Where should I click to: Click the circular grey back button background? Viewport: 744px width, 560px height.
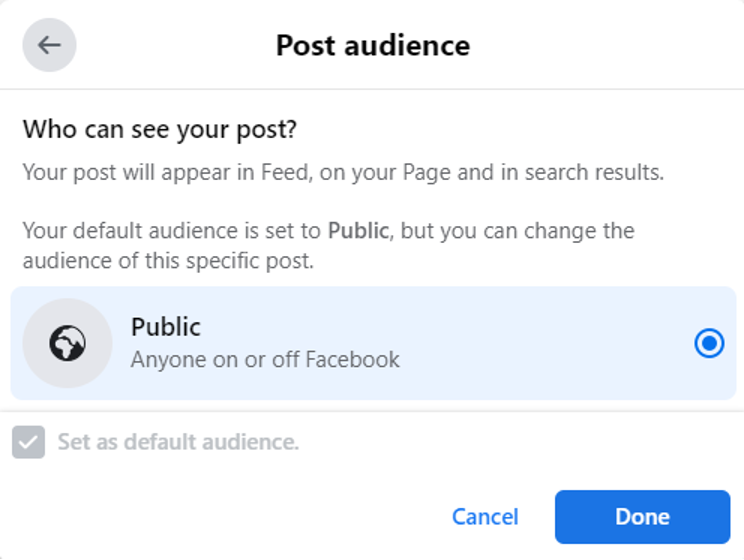49,45
